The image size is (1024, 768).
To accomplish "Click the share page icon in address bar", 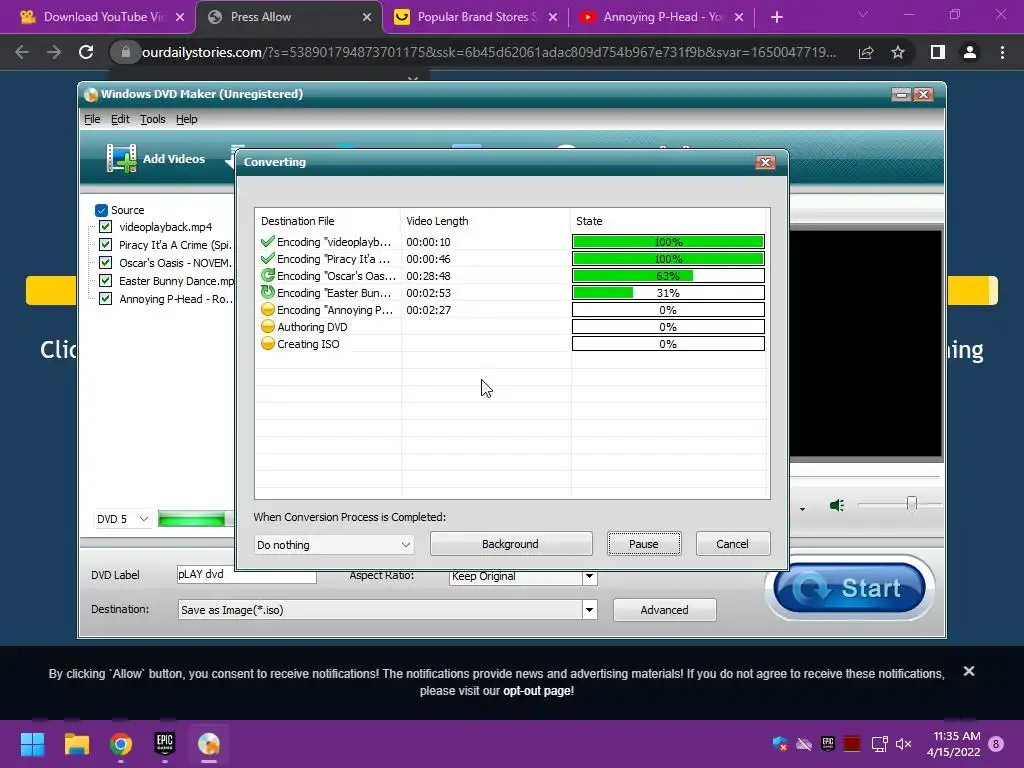I will click(866, 52).
